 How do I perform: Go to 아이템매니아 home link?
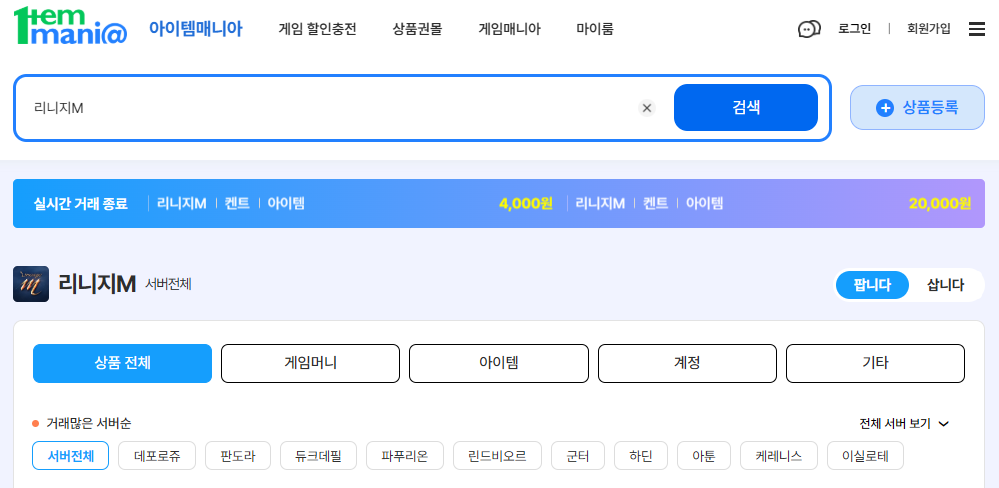[x=196, y=29]
